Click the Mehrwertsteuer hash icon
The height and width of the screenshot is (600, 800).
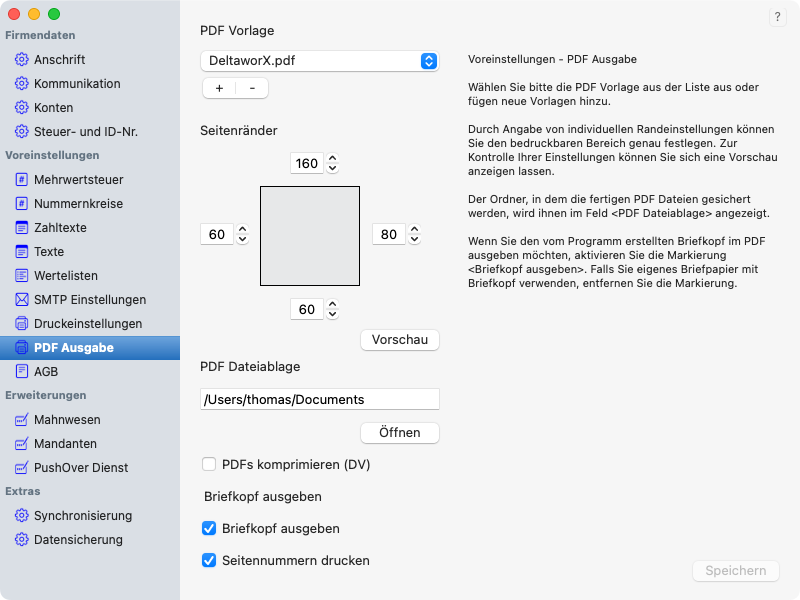[x=21, y=180]
